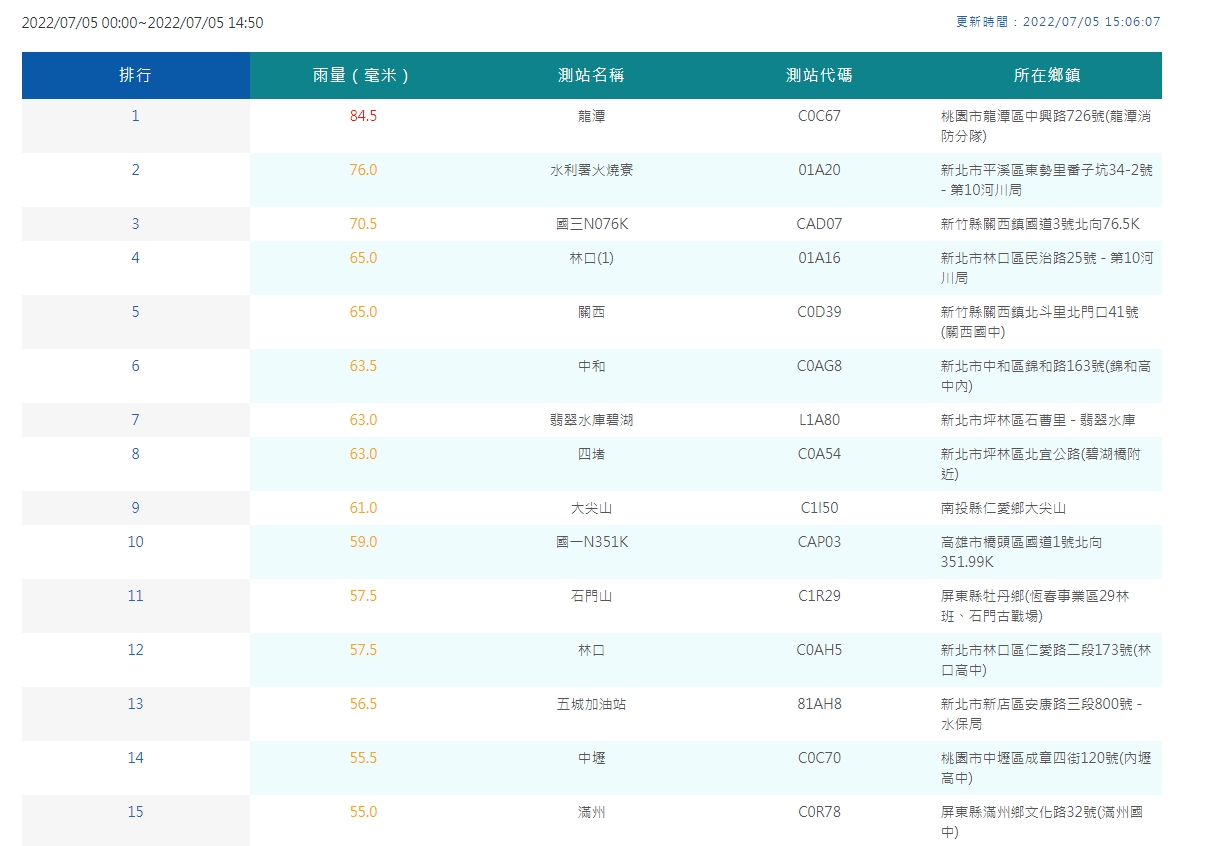Click station name 水利署火燒寮
This screenshot has width=1211, height=846.
591,170
